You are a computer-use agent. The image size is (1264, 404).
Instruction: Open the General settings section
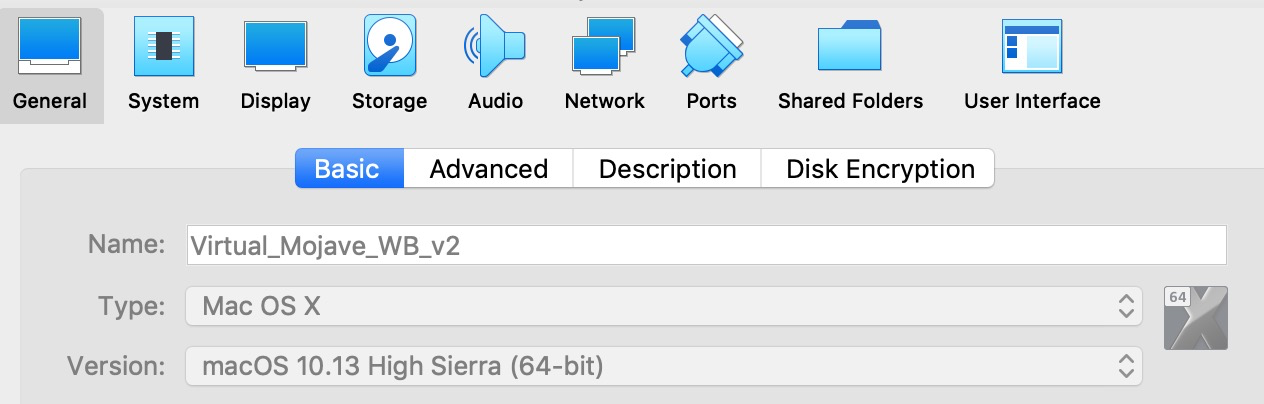[x=50, y=66]
